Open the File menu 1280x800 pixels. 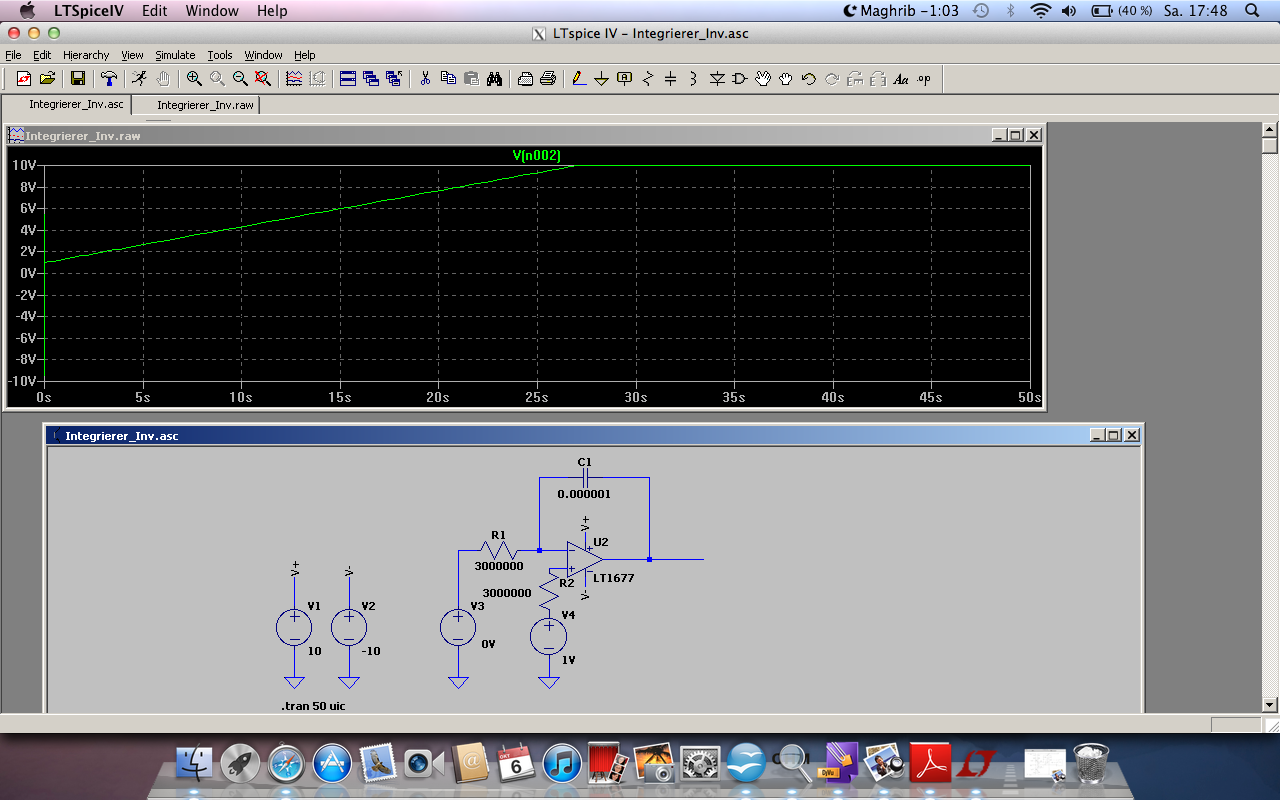[13, 55]
